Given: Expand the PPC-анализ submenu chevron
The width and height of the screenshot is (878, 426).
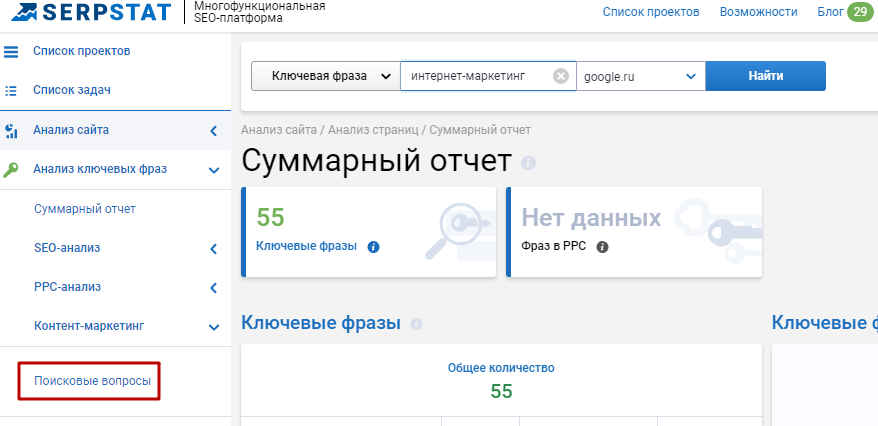Looking at the screenshot, I should 213,288.
